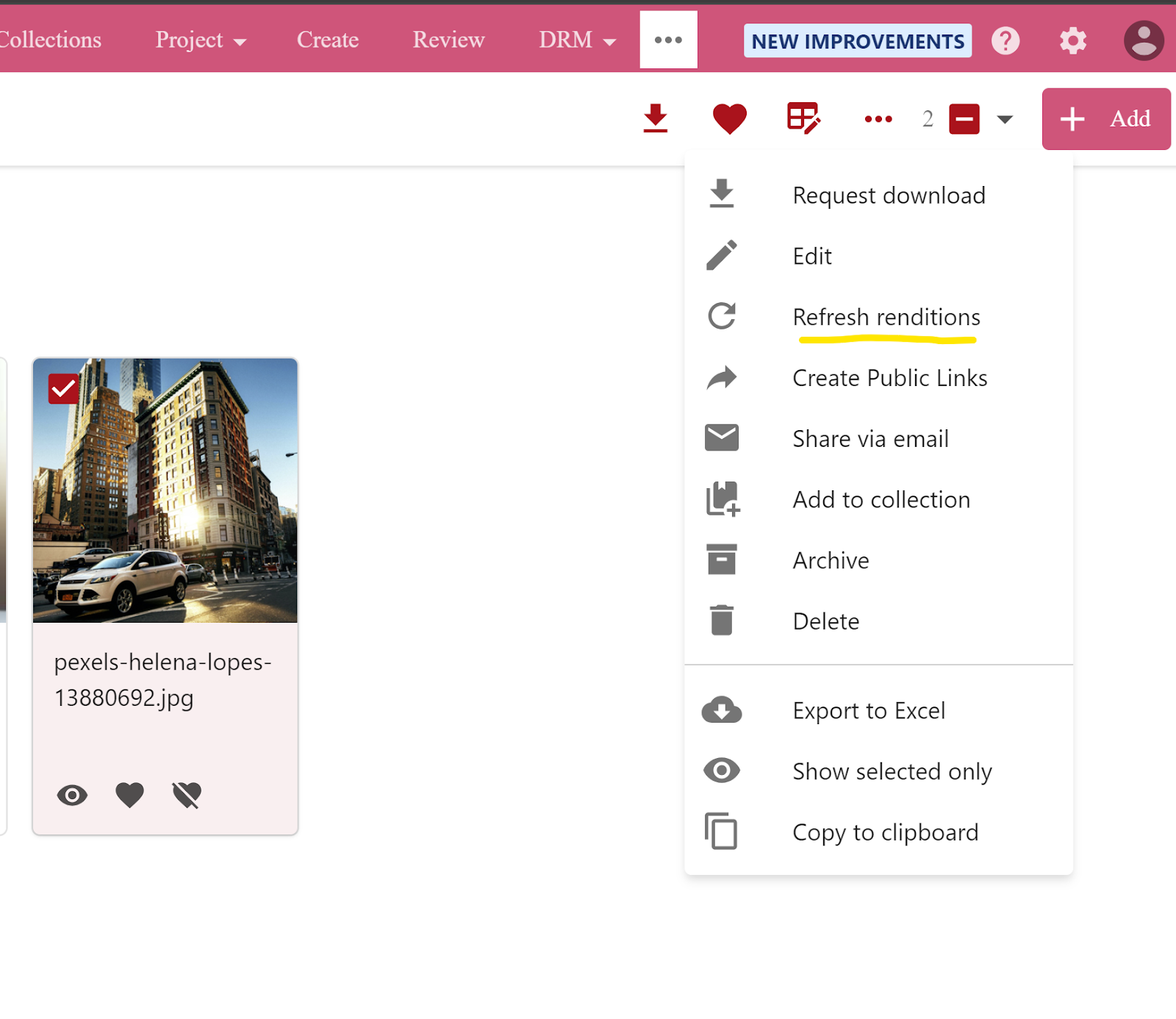Click the red minus deselect-all checkbox
The height and width of the screenshot is (1019, 1176).
(964, 119)
